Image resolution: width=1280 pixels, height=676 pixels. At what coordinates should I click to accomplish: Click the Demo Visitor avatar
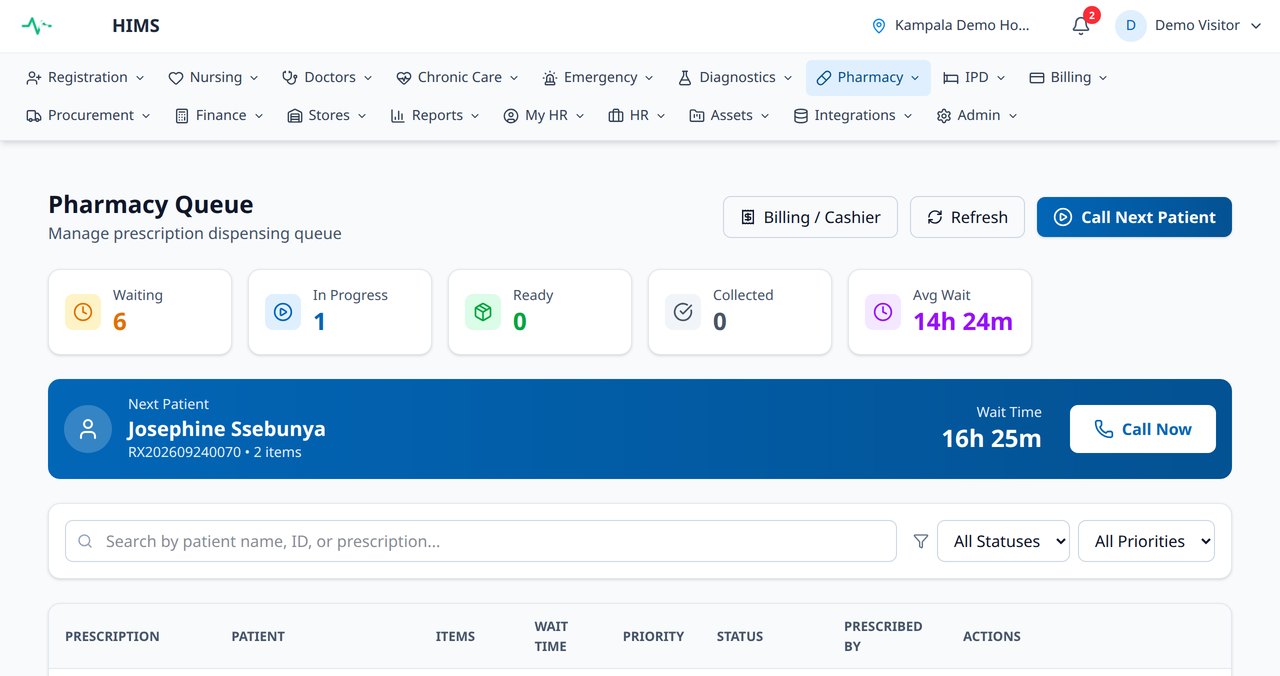tap(1131, 26)
